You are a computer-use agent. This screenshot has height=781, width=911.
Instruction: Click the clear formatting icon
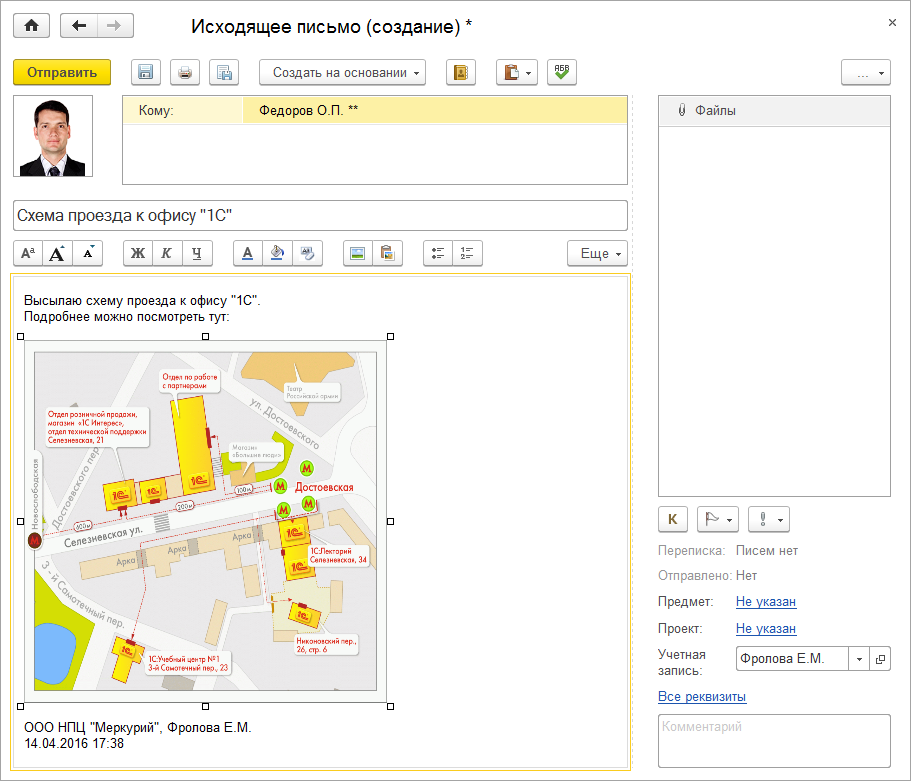[x=307, y=253]
